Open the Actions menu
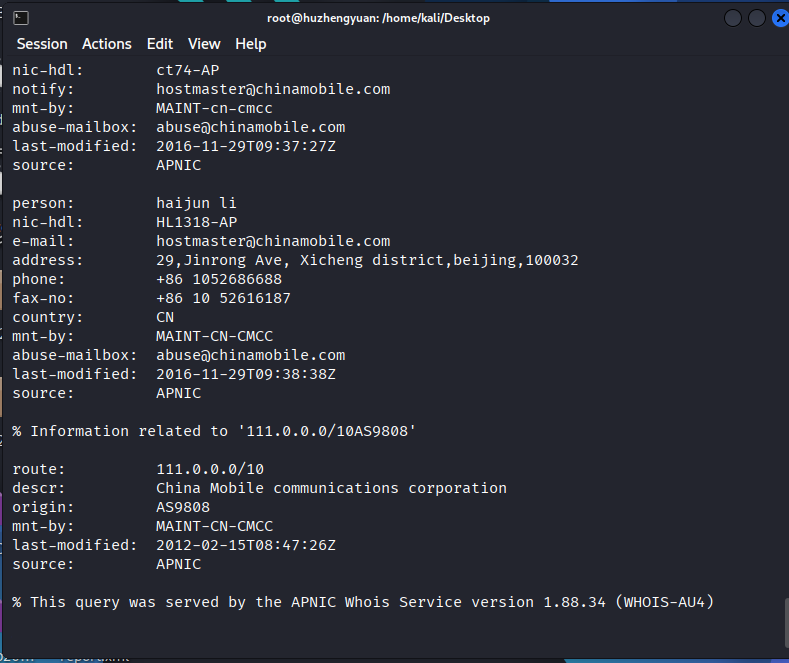 click(x=107, y=44)
